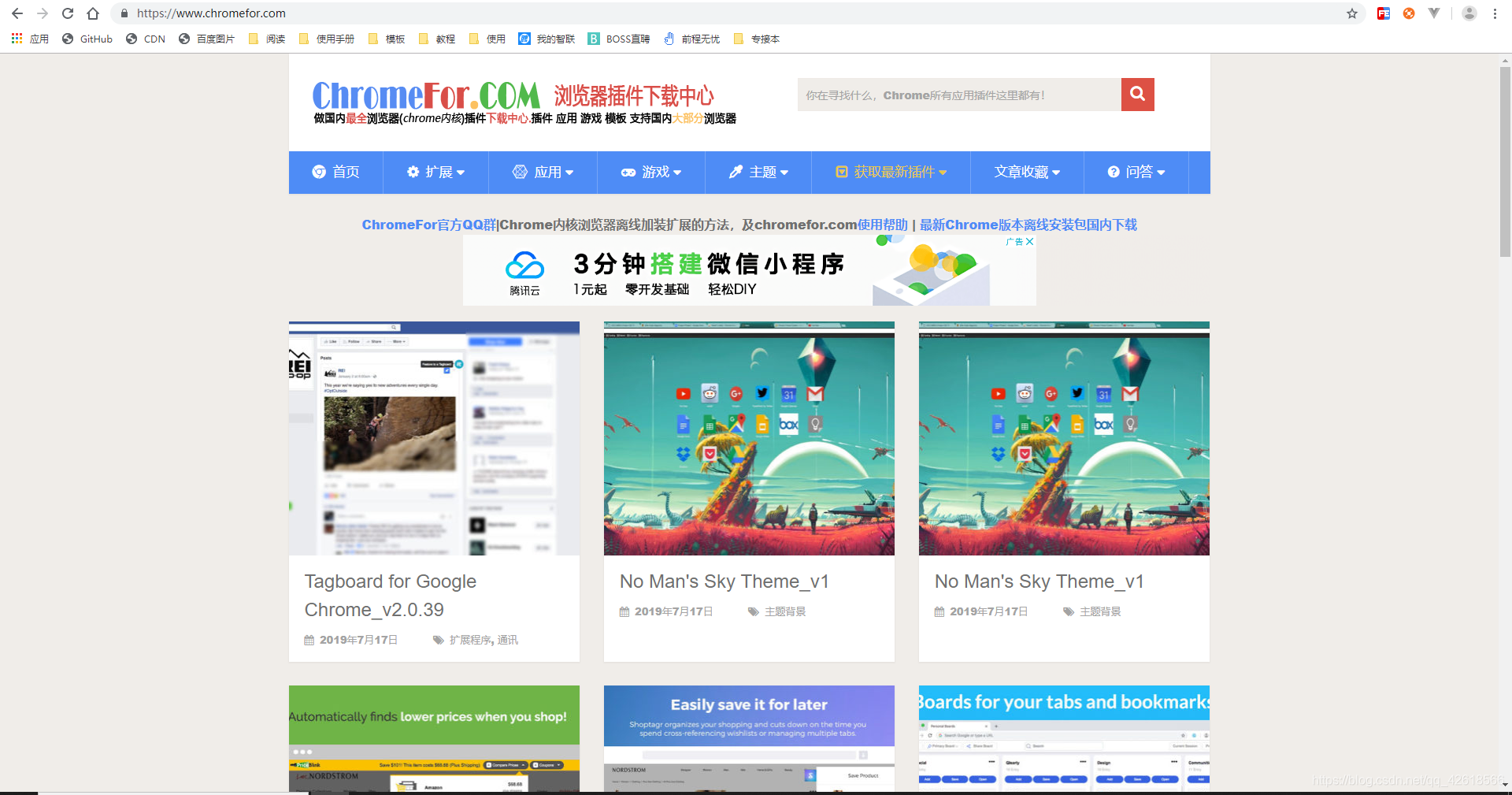Expand the 获取最新插件 dropdown menu

[x=891, y=172]
